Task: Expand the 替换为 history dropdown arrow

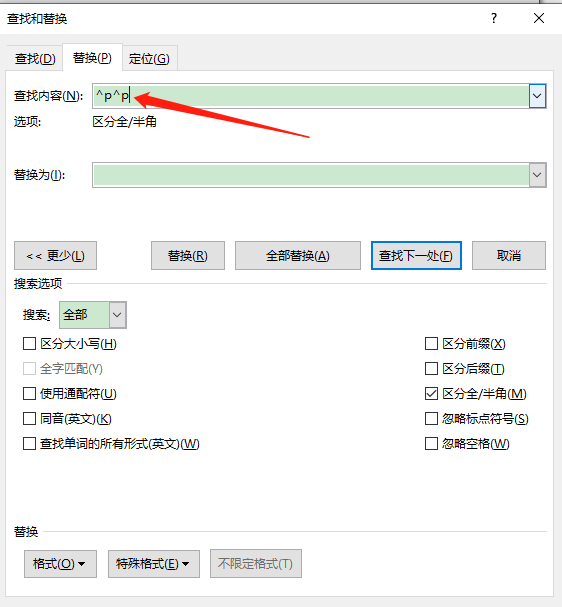Action: click(537, 175)
